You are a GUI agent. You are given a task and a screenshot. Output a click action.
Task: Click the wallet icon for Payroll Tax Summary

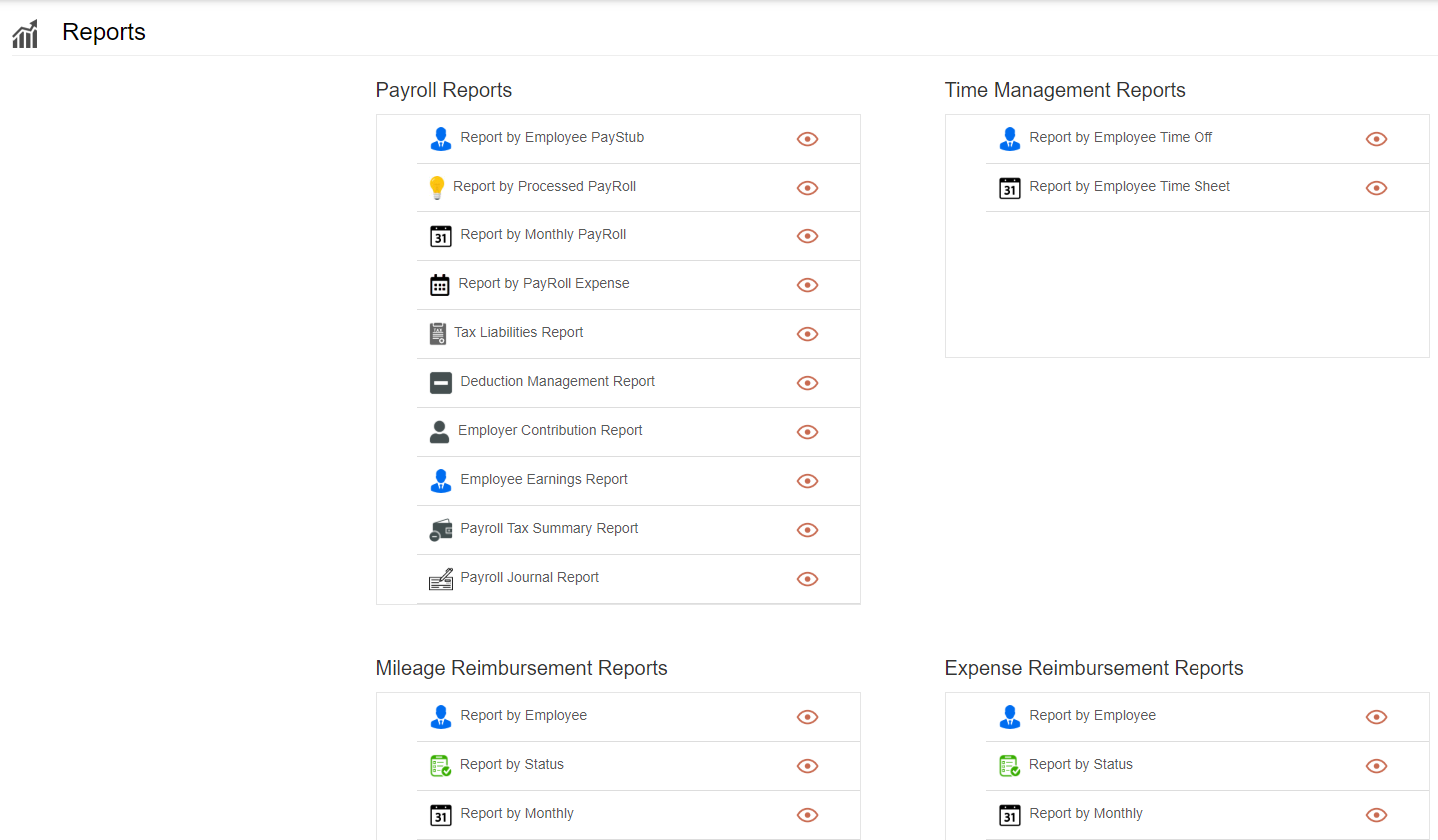pyautogui.click(x=440, y=530)
